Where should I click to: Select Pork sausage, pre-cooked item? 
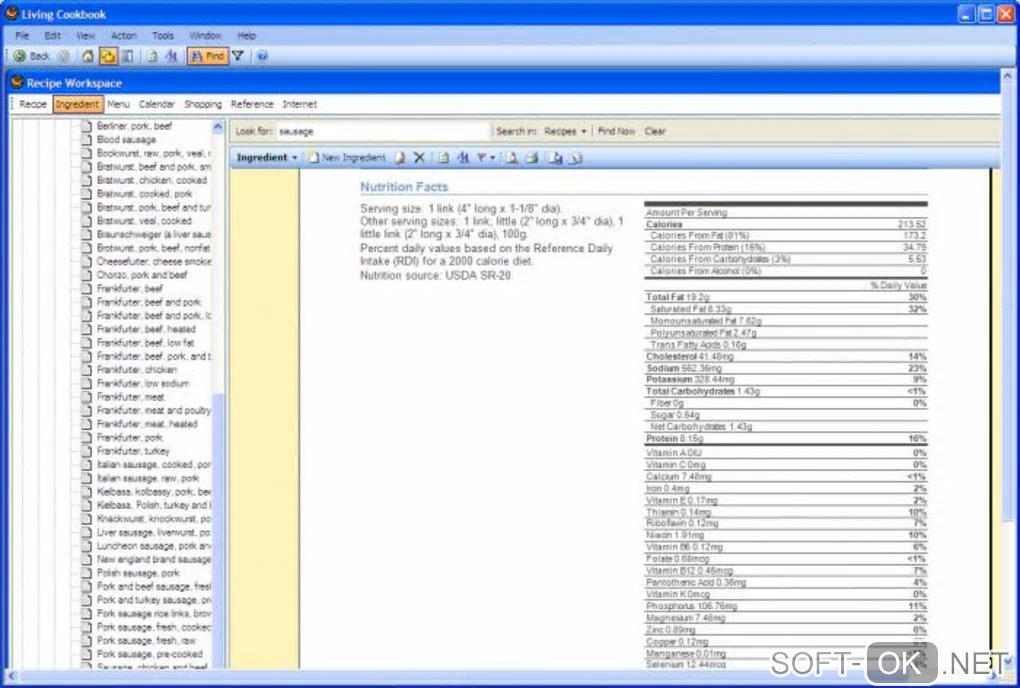click(x=150, y=654)
